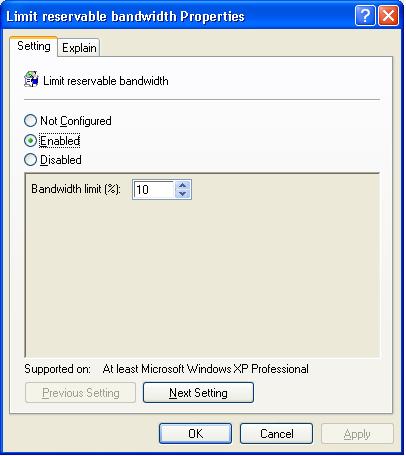Viewport: 406px width, 456px height.
Task: Switch to the Setting tab
Action: point(34,46)
